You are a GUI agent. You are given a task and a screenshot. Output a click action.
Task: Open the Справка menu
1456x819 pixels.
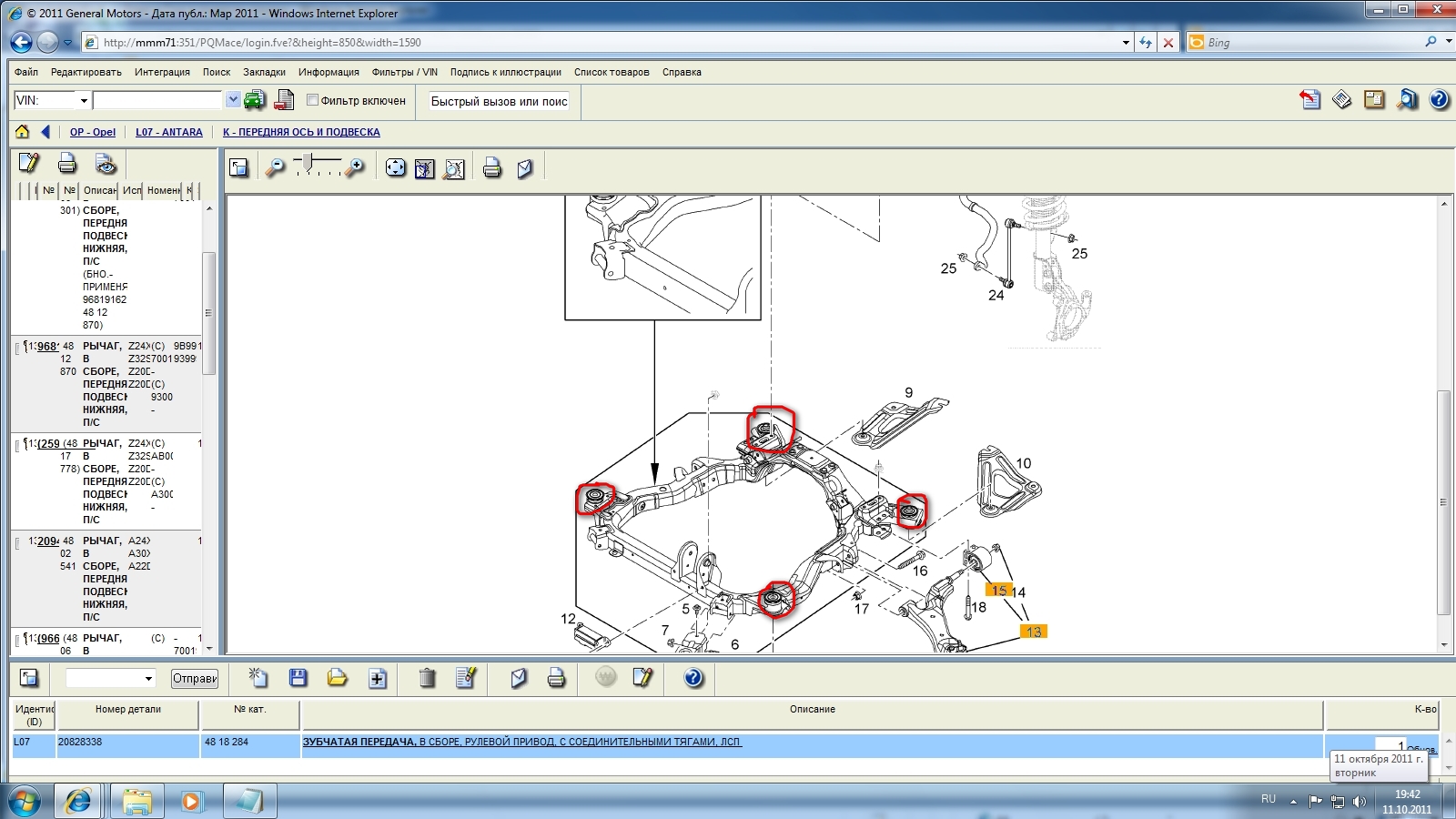(682, 72)
